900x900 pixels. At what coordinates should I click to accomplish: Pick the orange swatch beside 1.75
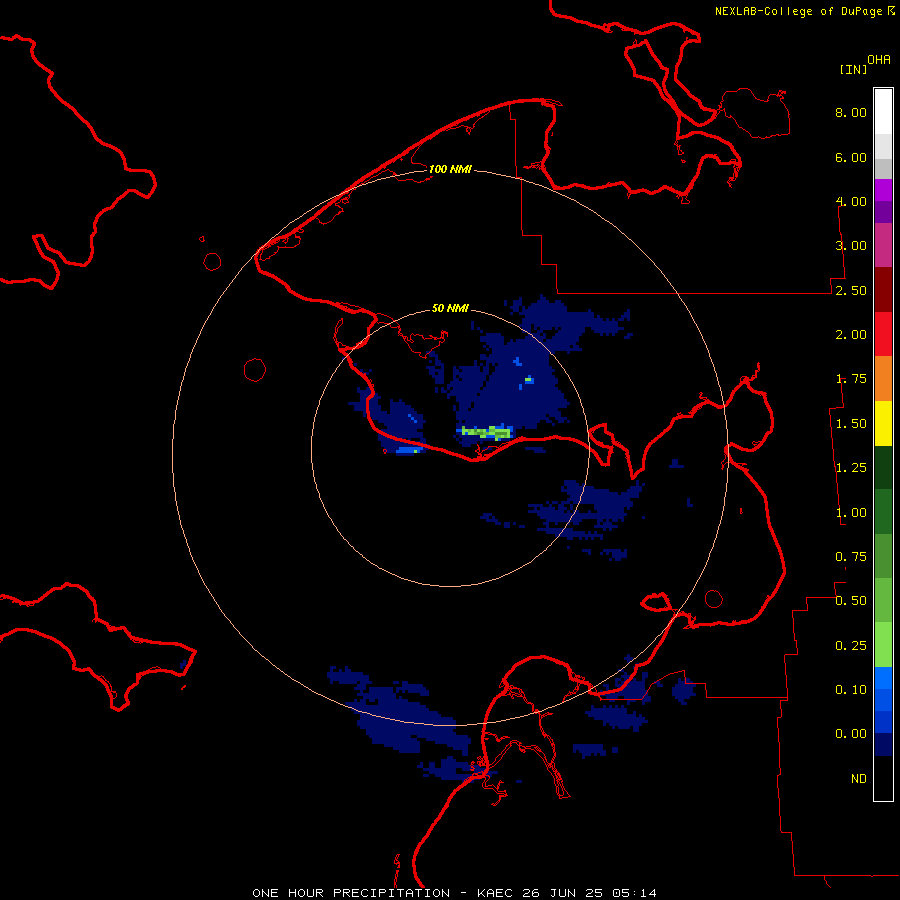click(x=883, y=379)
